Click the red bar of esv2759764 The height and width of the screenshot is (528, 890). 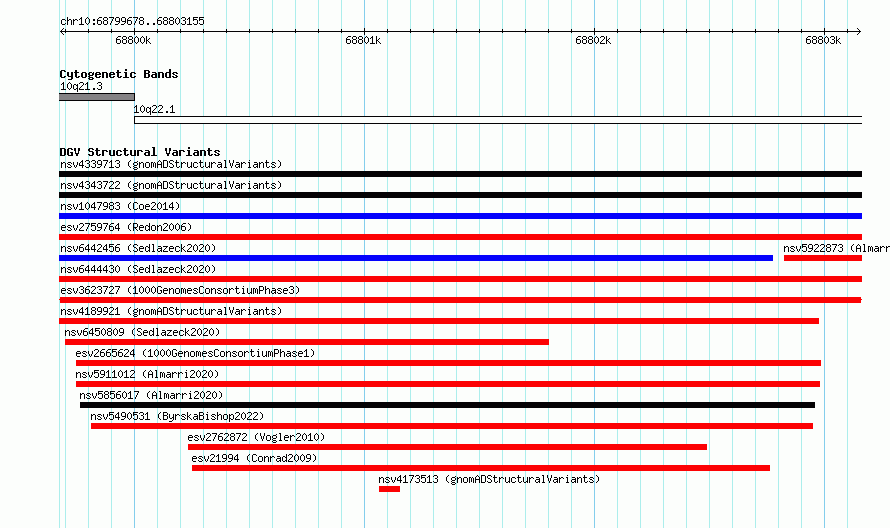click(x=460, y=237)
